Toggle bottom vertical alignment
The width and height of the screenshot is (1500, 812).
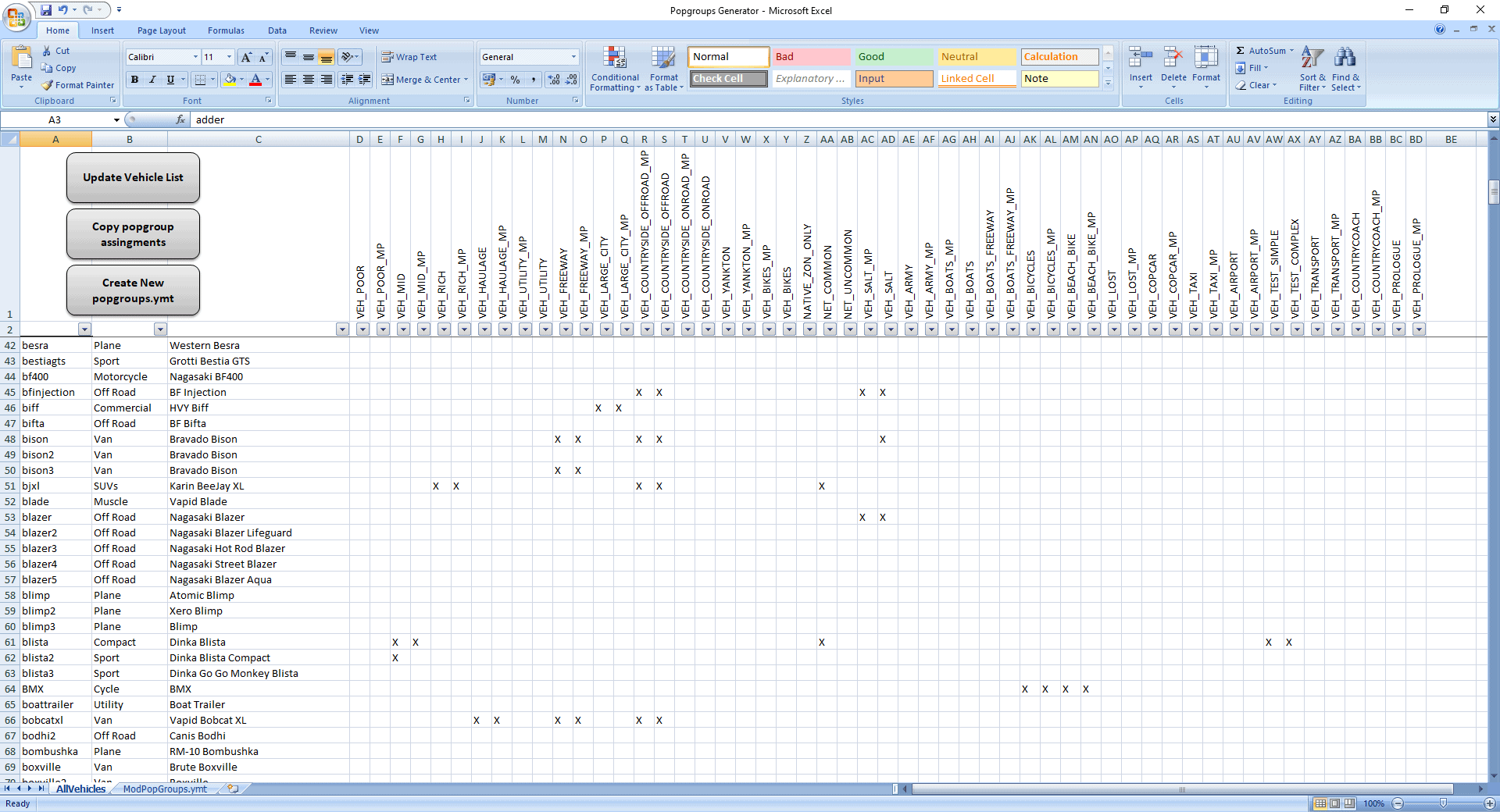[x=327, y=57]
